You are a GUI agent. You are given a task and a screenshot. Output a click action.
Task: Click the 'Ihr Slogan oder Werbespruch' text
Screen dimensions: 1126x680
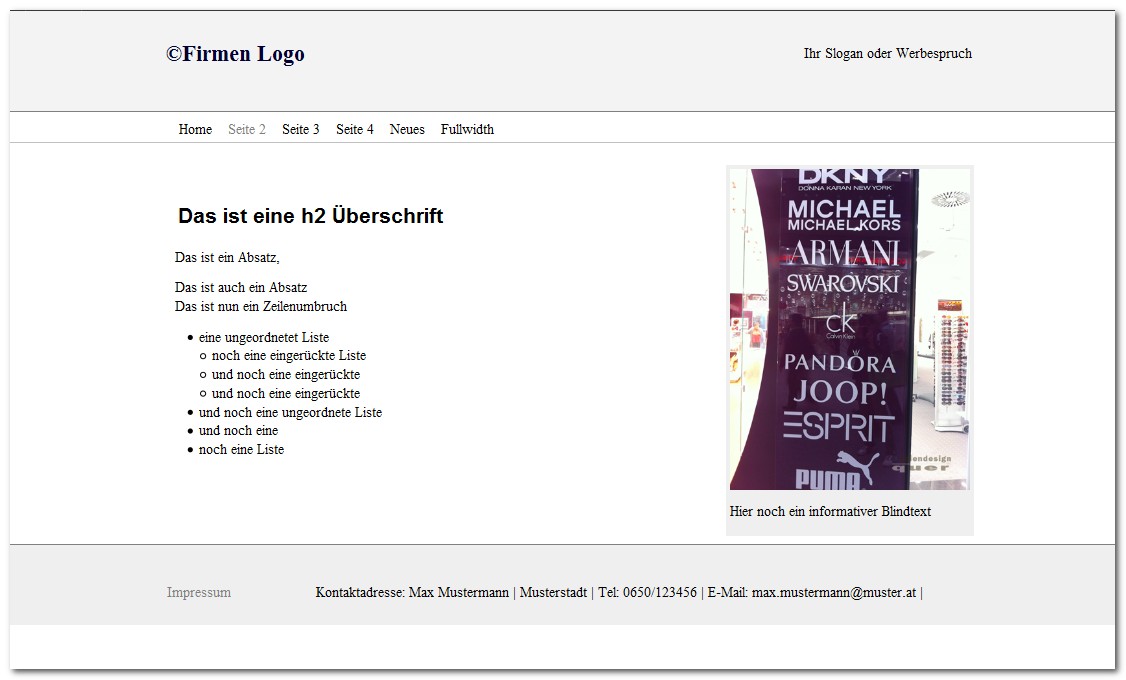[887, 53]
